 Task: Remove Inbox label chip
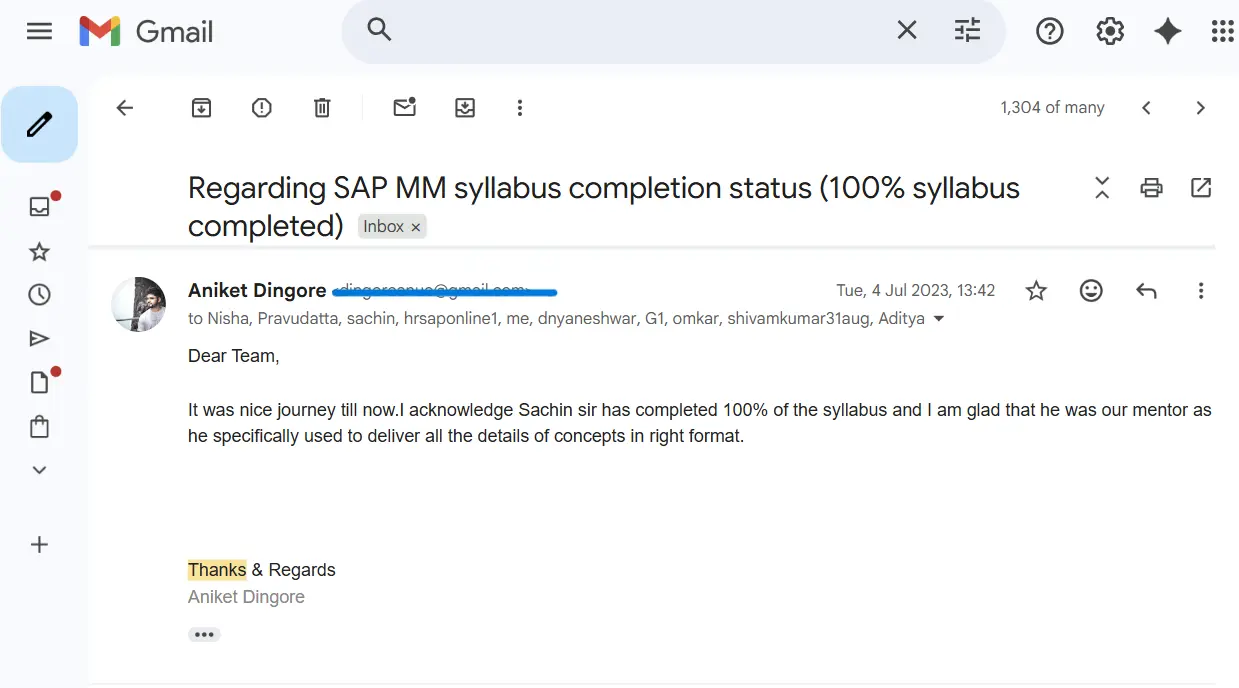416,227
